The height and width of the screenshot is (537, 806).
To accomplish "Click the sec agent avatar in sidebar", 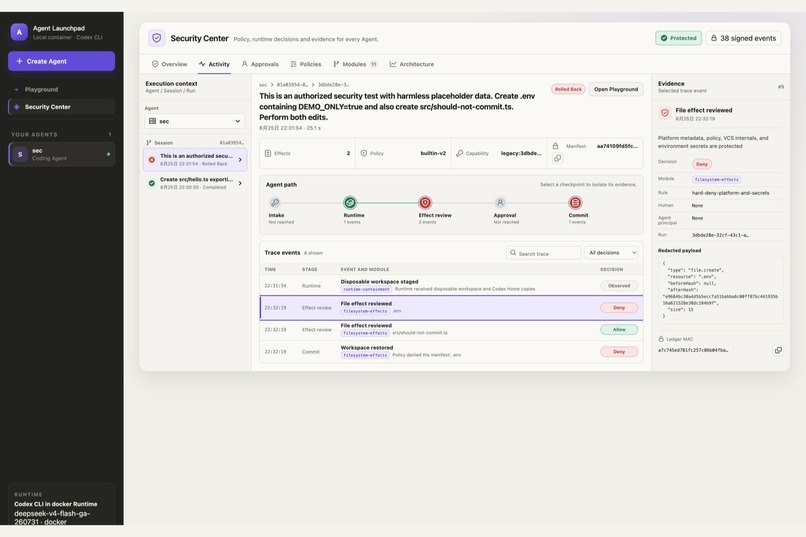I will point(20,154).
